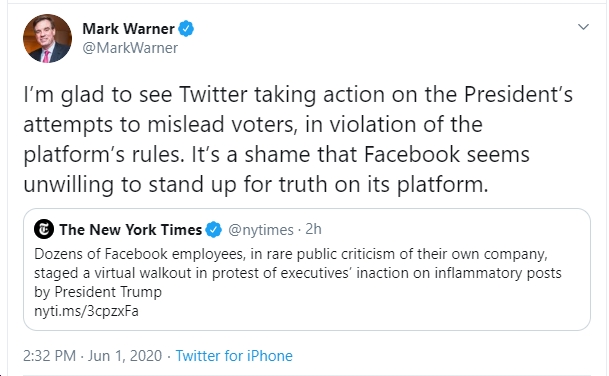Click Mark Warner's profile photo
The image size is (609, 376).
pos(47,38)
